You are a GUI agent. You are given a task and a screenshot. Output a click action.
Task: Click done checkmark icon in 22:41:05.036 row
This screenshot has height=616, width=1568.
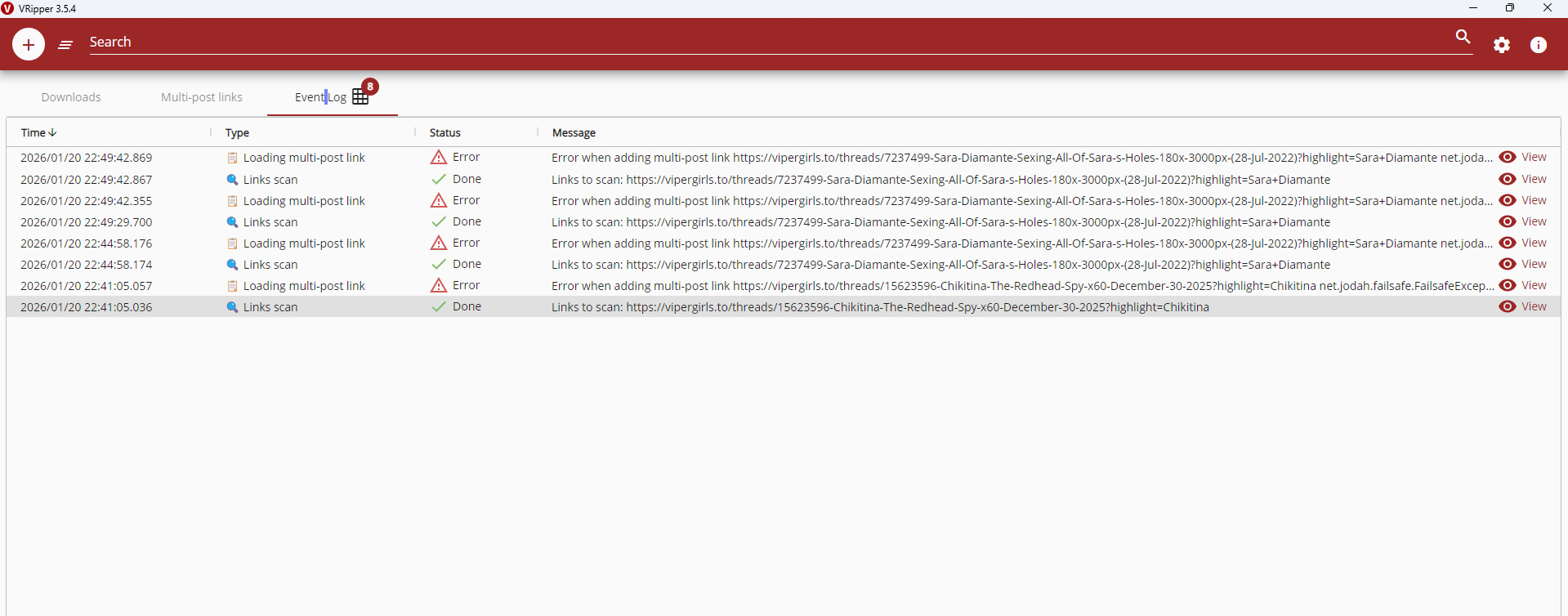439,306
